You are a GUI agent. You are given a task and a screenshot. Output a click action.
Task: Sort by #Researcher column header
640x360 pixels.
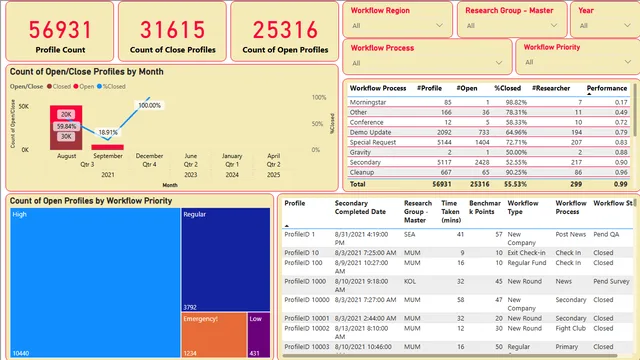coord(551,88)
